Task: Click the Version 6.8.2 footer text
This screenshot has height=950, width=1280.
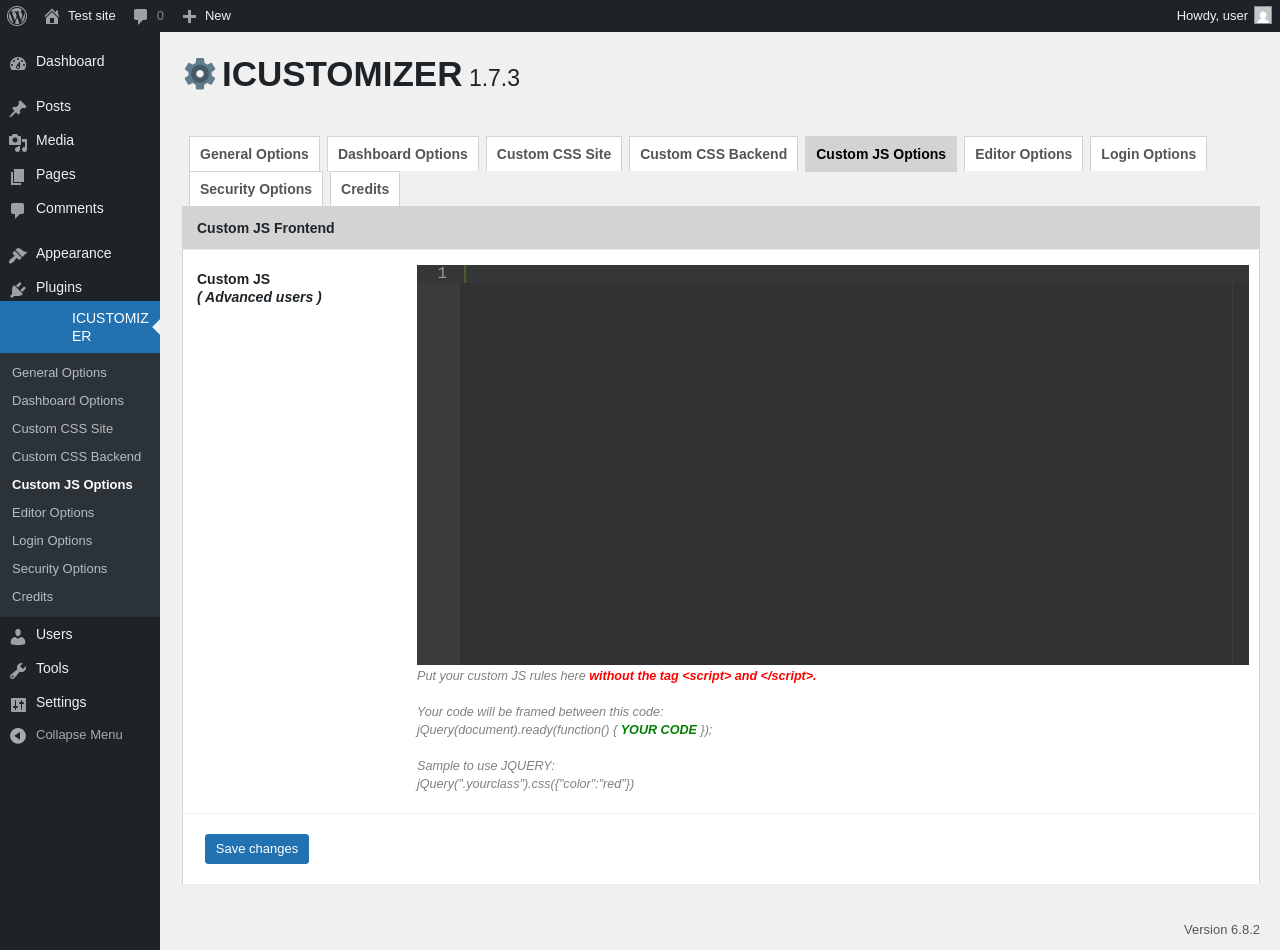Action: click(x=1222, y=930)
